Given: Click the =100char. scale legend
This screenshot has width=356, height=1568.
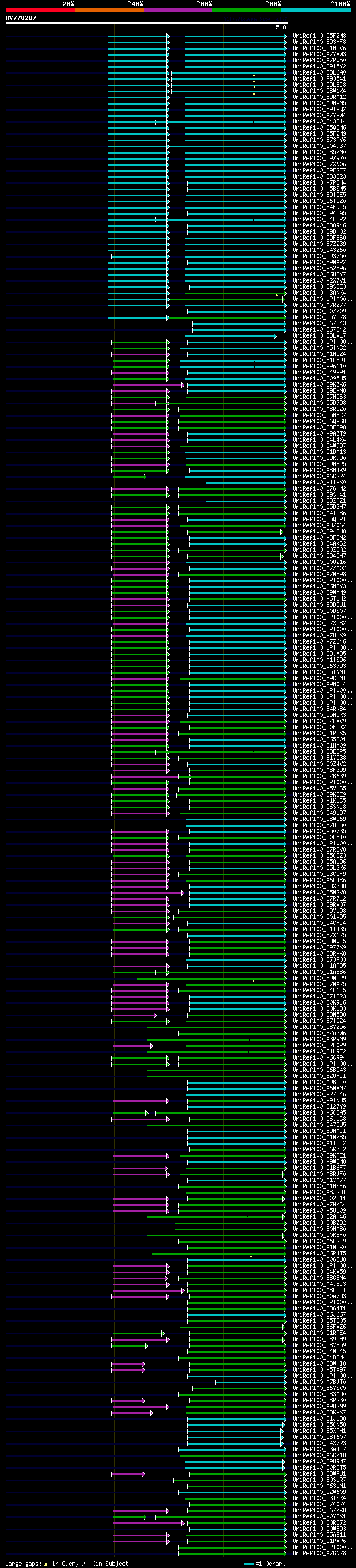Looking at the screenshot, I should [x=265, y=1564].
